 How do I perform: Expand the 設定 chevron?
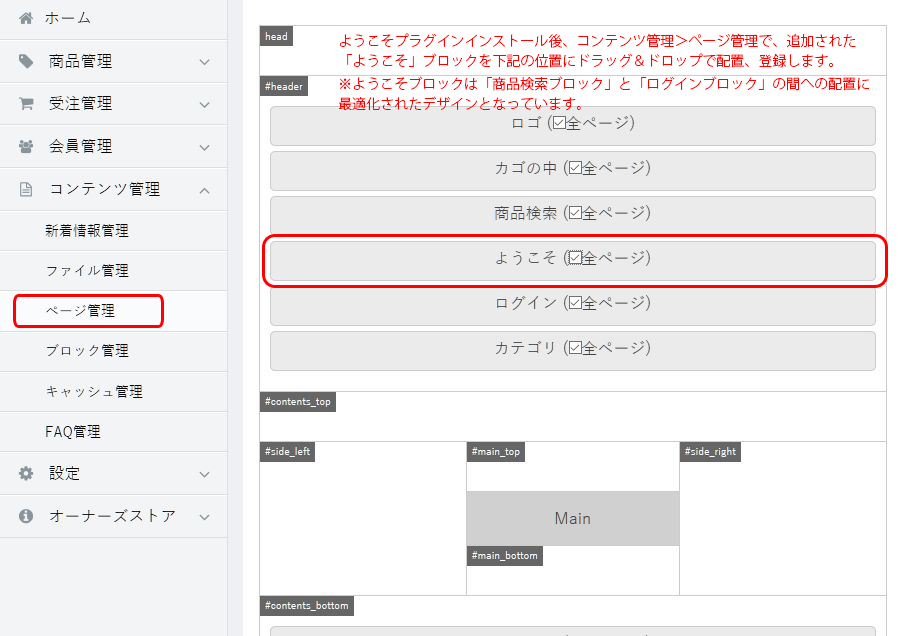204,474
